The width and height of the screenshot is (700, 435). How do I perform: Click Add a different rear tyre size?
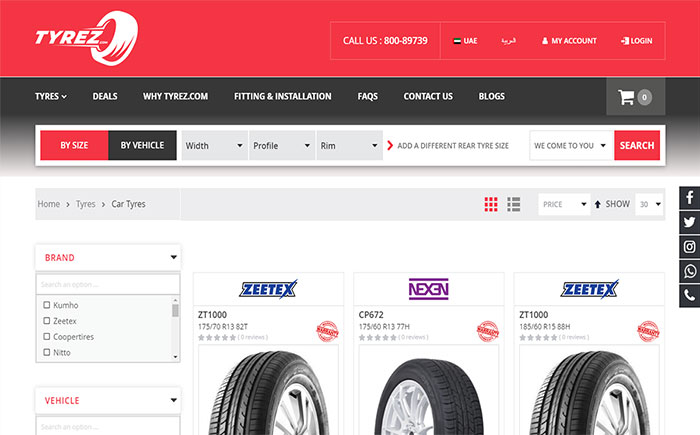point(448,146)
